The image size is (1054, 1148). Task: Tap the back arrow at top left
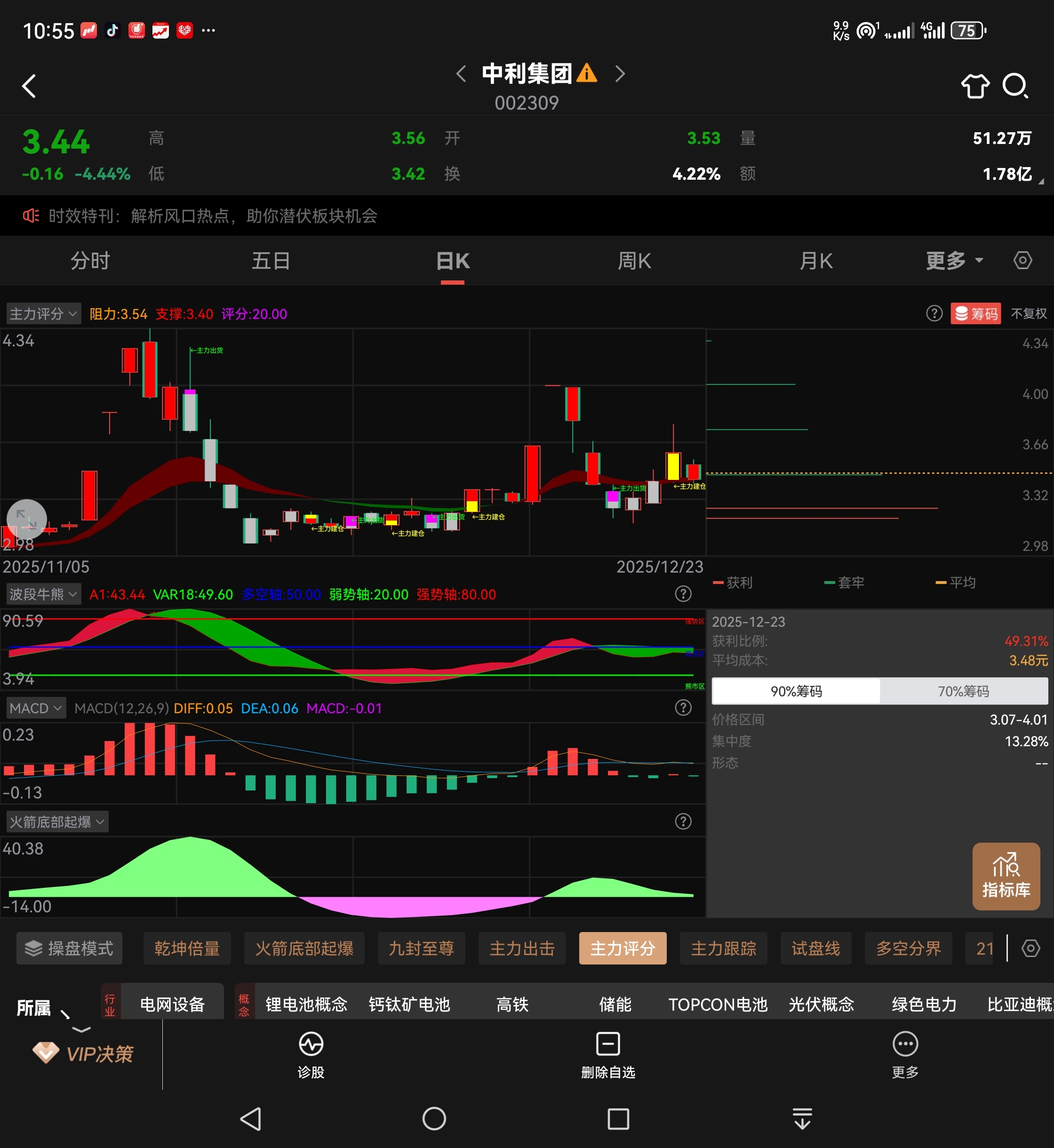pos(29,86)
